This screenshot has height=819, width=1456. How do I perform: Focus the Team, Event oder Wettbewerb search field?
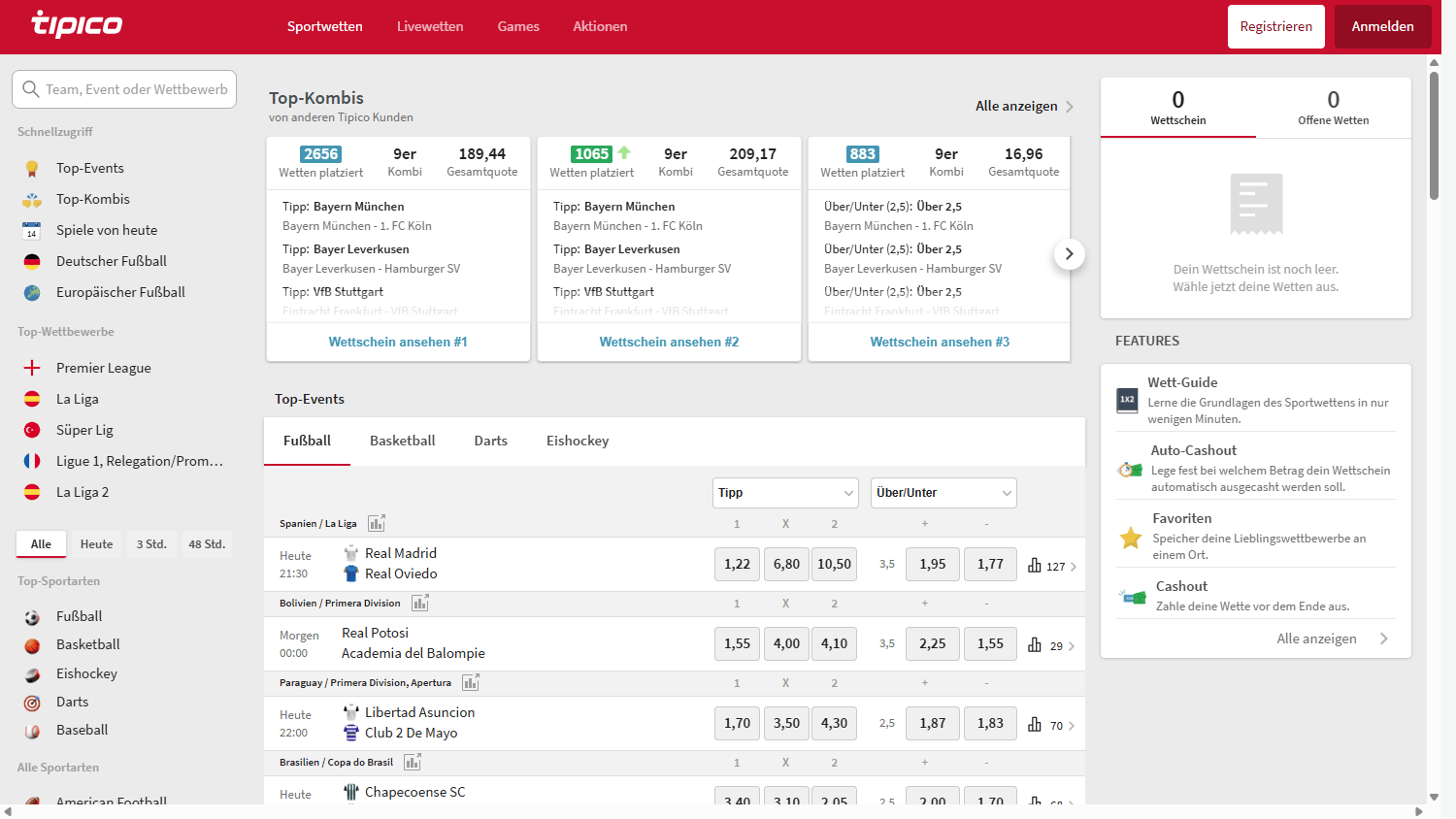coord(124,89)
